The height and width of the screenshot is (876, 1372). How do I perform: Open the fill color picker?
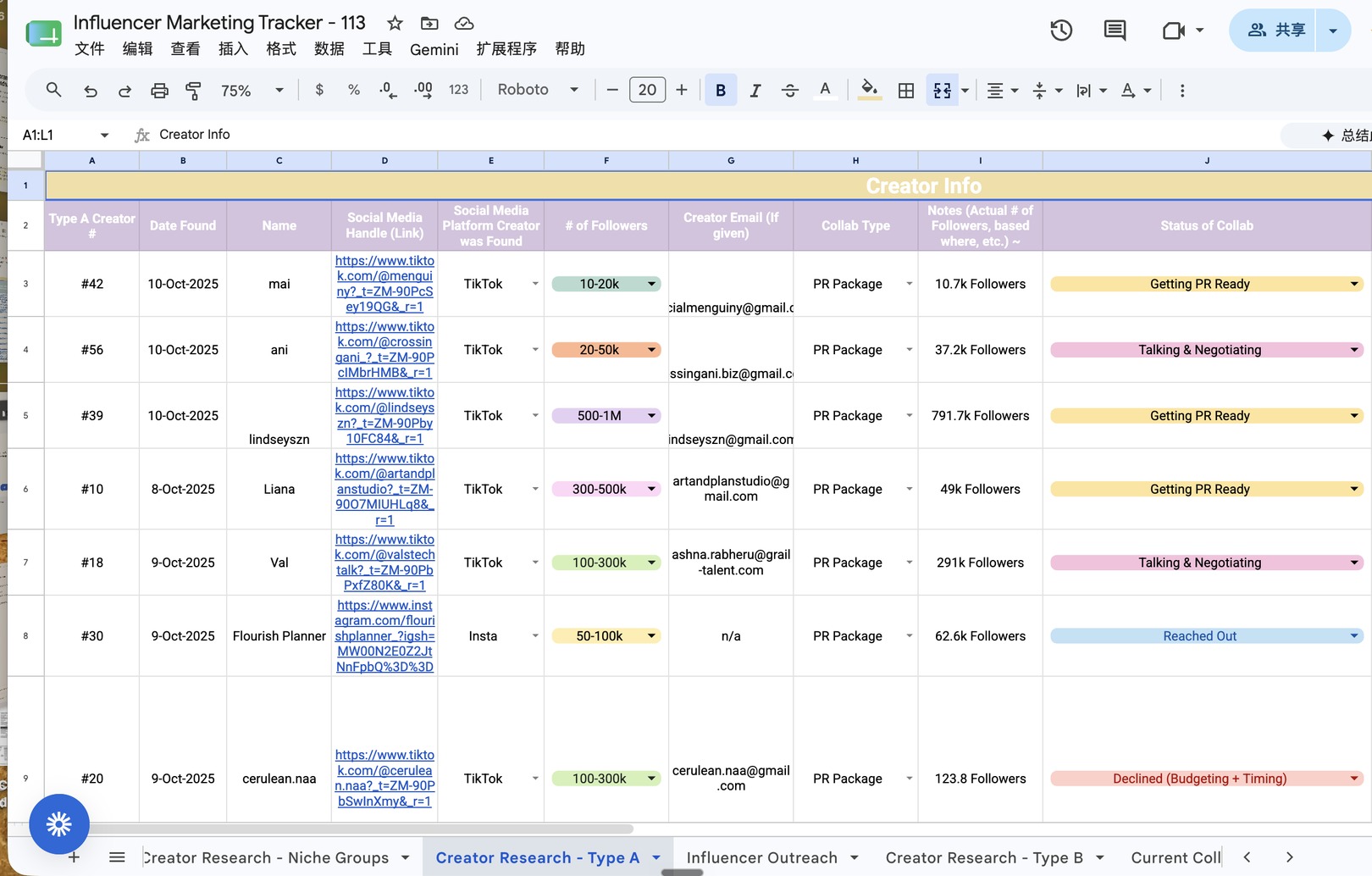point(869,90)
